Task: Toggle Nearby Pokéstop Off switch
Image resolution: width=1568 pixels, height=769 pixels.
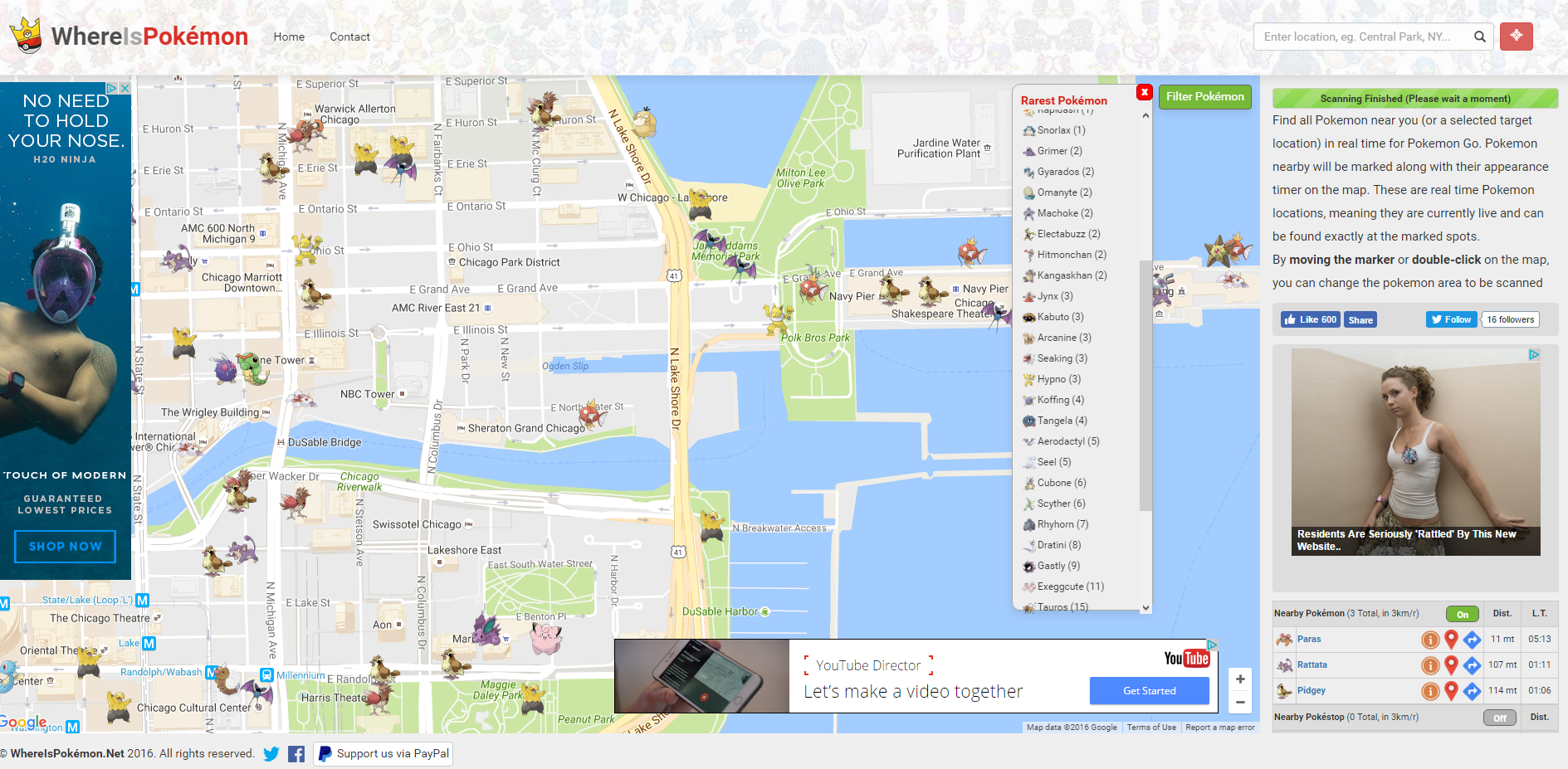Action: pos(1499,718)
